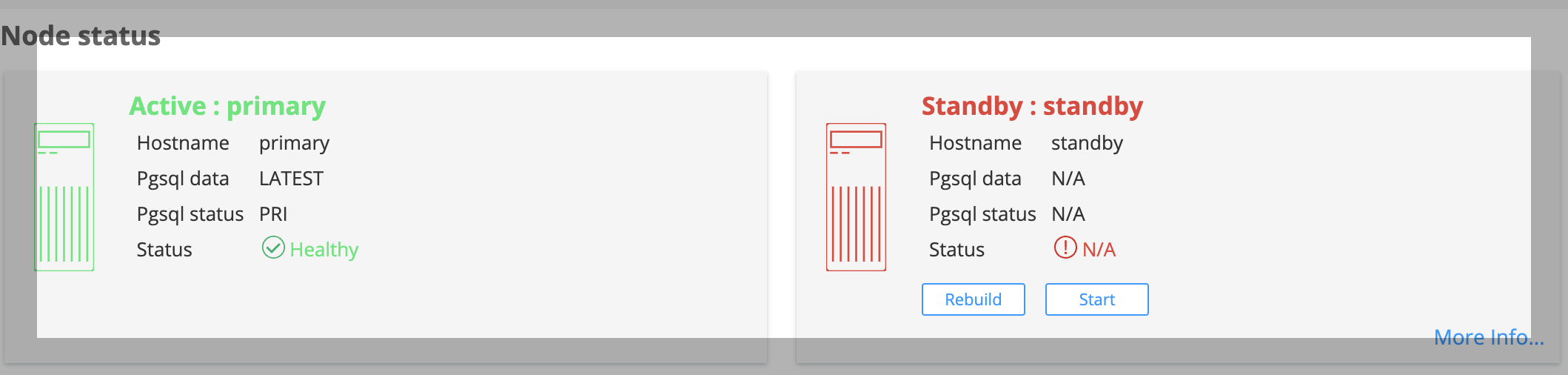Screen dimensions: 1568x375
Task: Click the red standby server icon
Action: click(857, 197)
